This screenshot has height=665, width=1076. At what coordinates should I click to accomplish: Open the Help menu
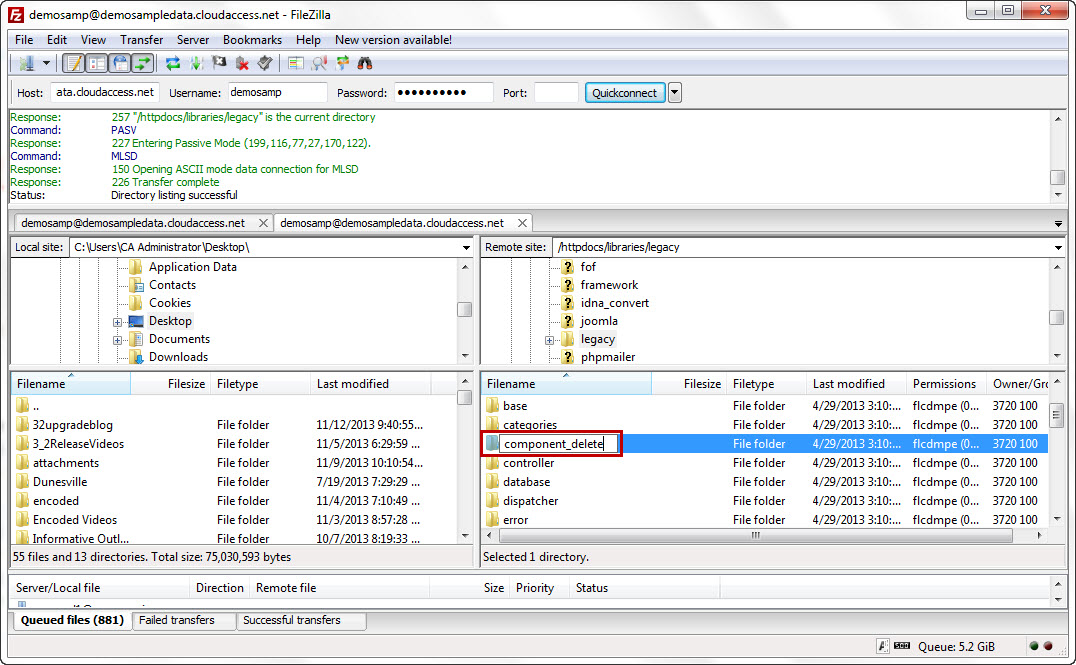[x=308, y=40]
